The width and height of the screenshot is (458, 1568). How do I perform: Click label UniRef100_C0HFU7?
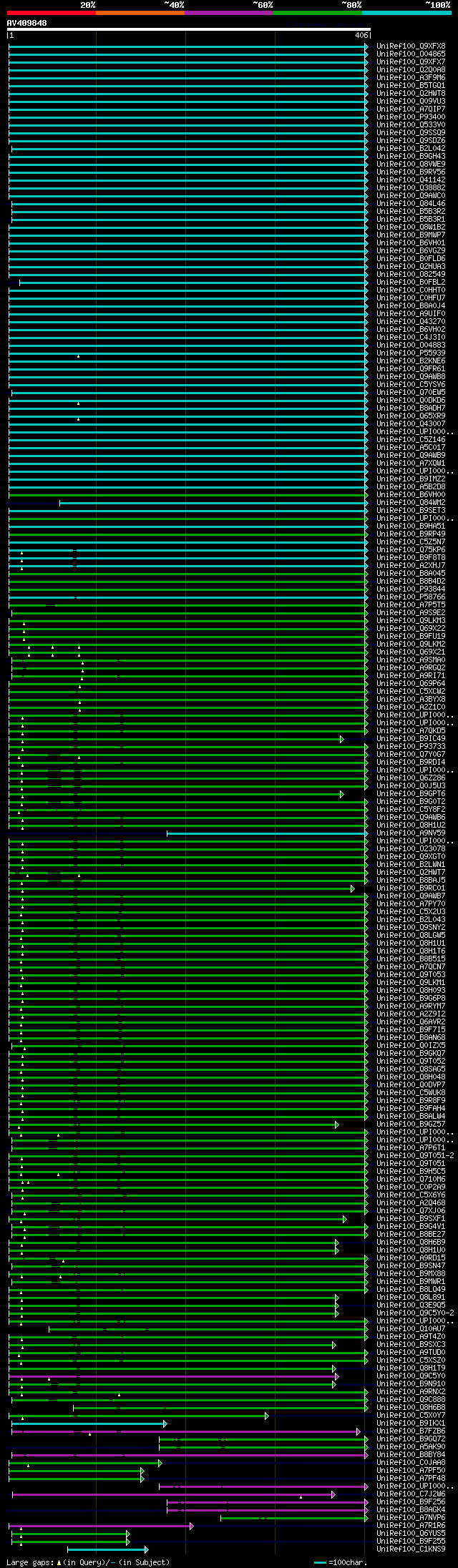411,298
